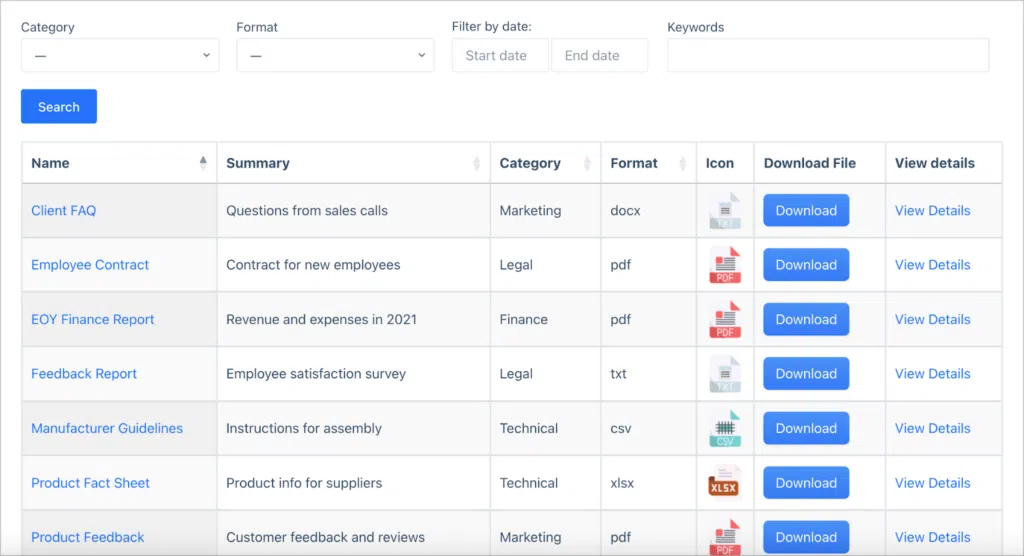The image size is (1024, 556).
Task: Download the Employee Contract file
Action: coord(806,265)
